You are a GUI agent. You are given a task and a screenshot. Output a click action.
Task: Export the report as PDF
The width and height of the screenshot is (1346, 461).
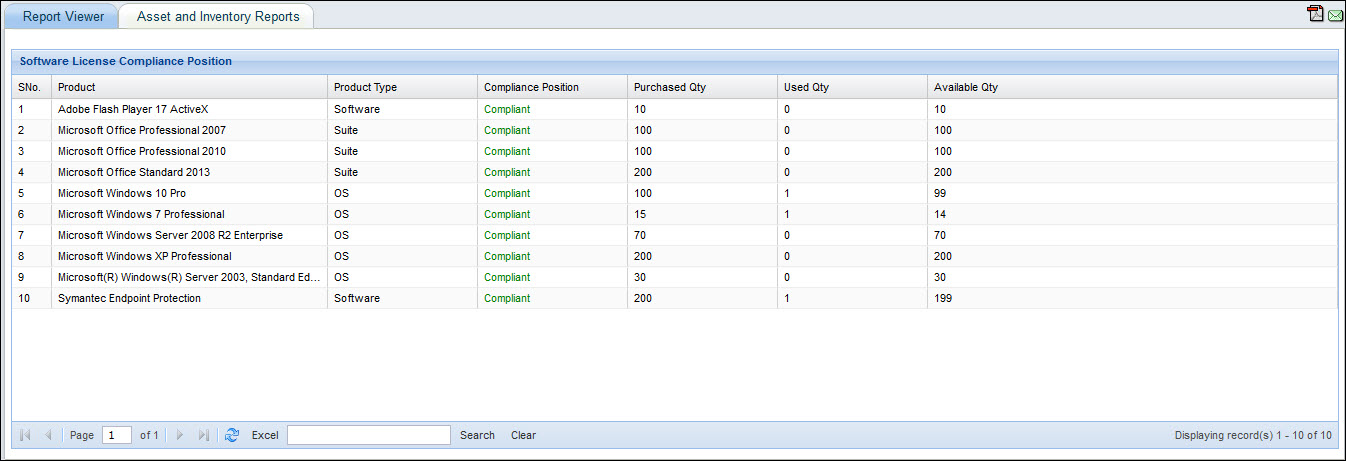pyautogui.click(x=1315, y=13)
